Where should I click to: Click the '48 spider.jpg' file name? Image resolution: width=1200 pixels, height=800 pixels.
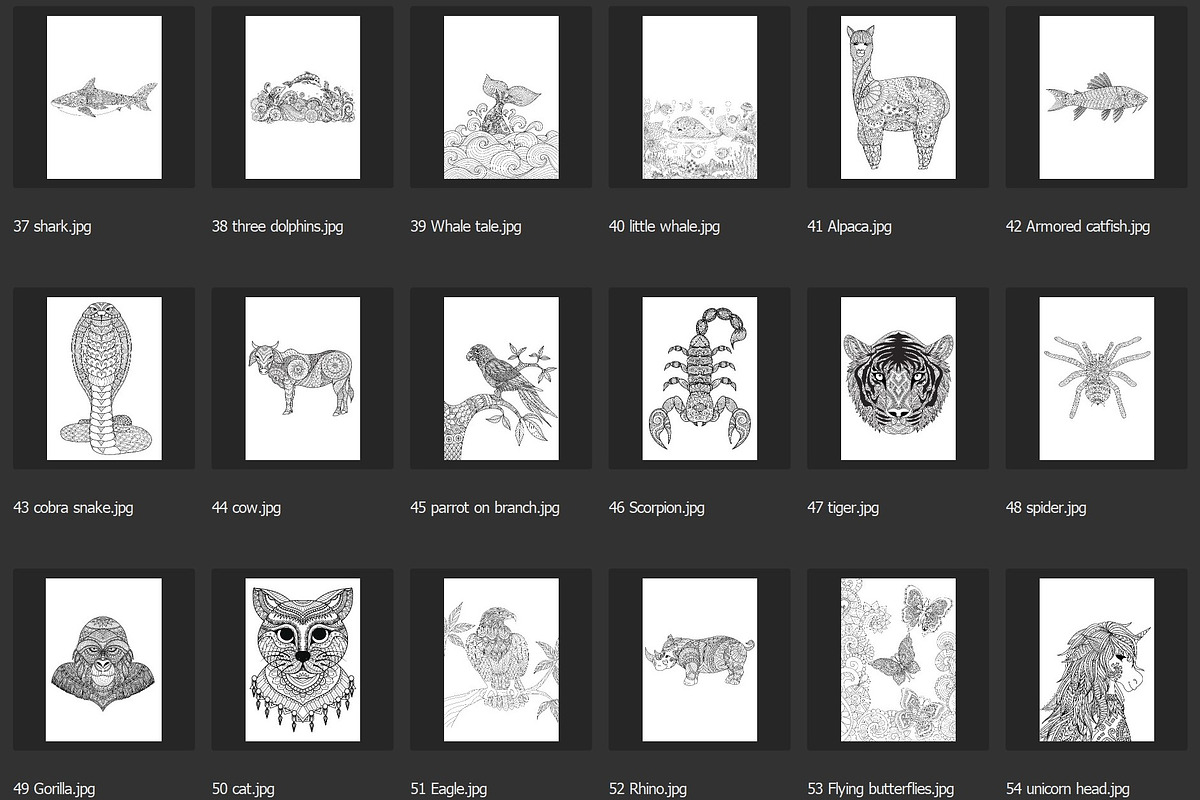point(1046,508)
